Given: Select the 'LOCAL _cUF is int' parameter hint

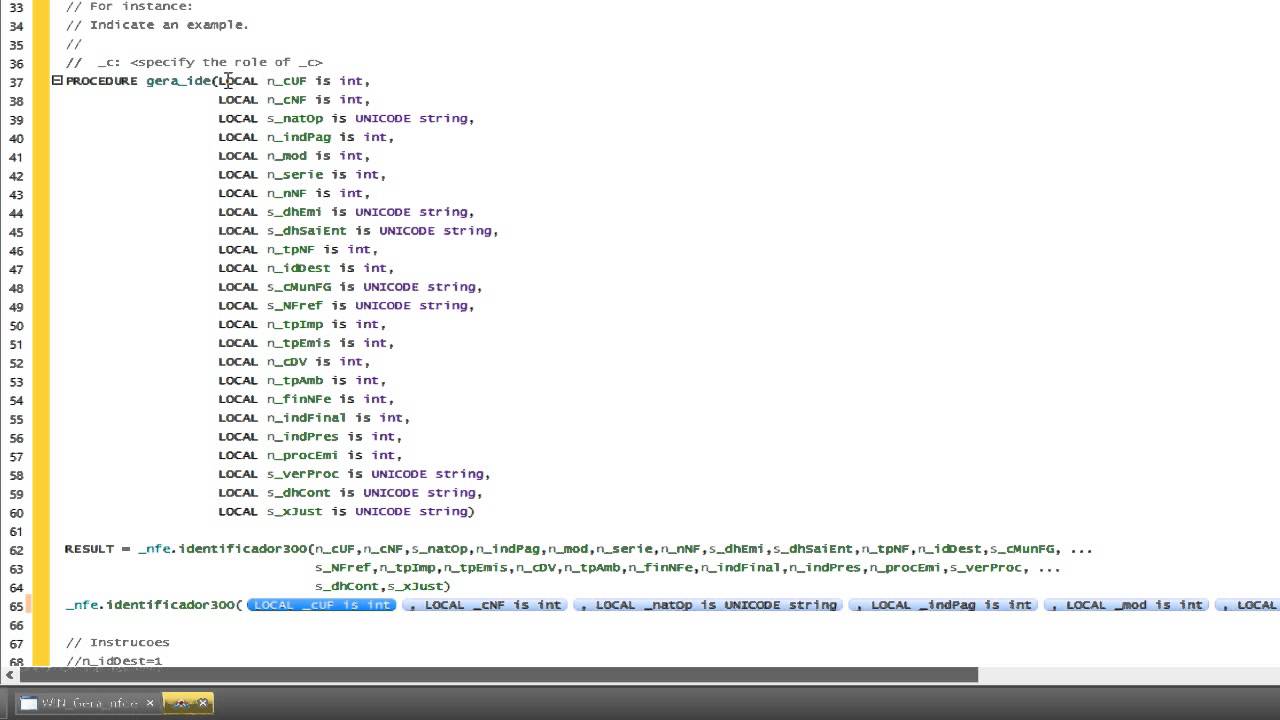Looking at the screenshot, I should pyautogui.click(x=322, y=605).
